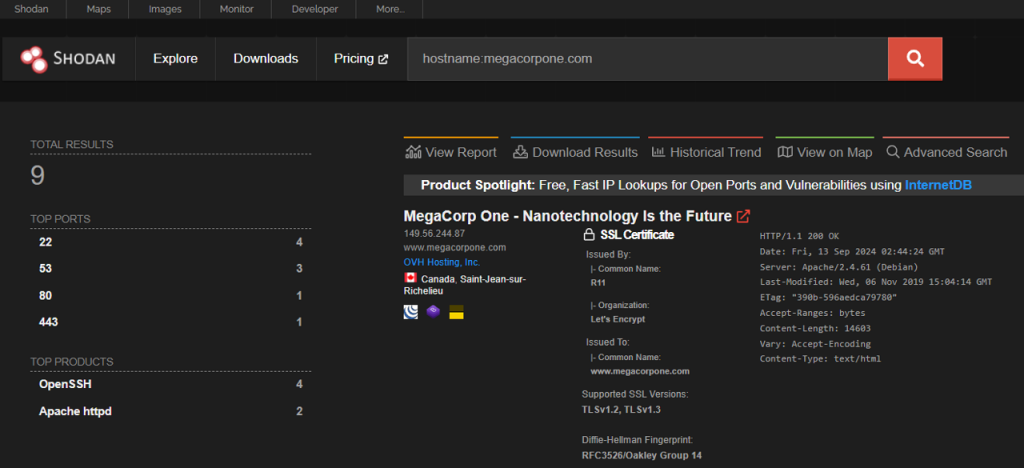Click the SSL Certificate padlock icon
1024x468 pixels.
click(588, 235)
